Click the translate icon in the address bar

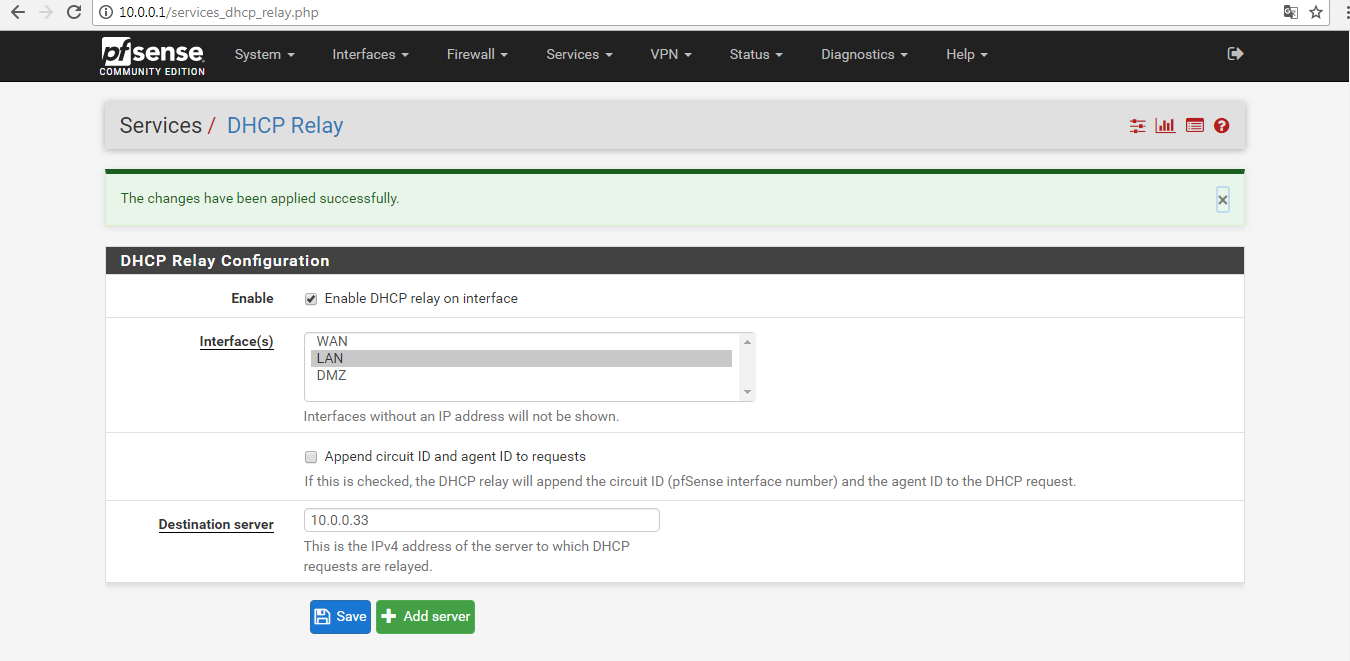(1290, 12)
